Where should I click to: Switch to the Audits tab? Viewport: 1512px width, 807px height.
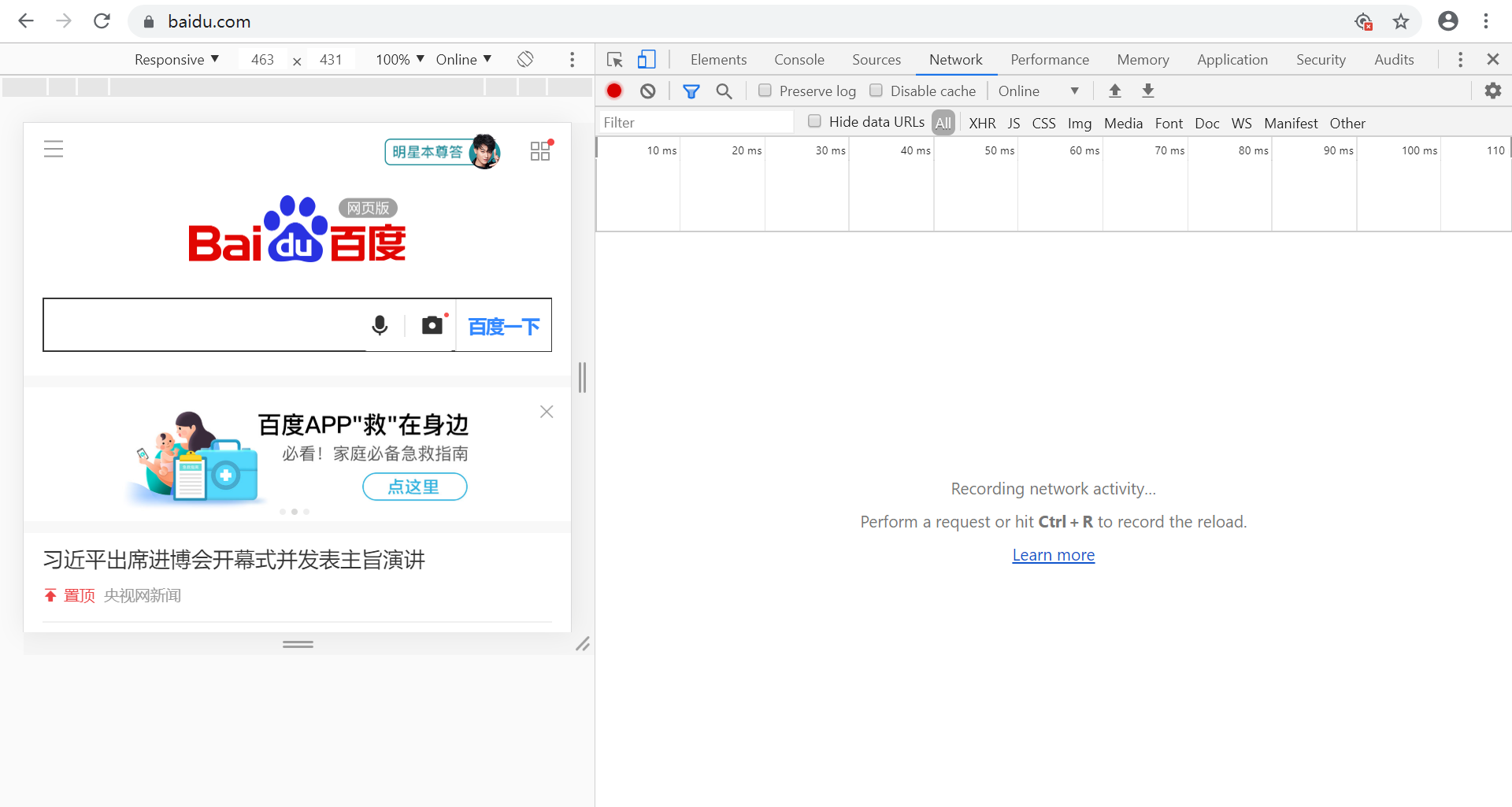coord(1394,60)
